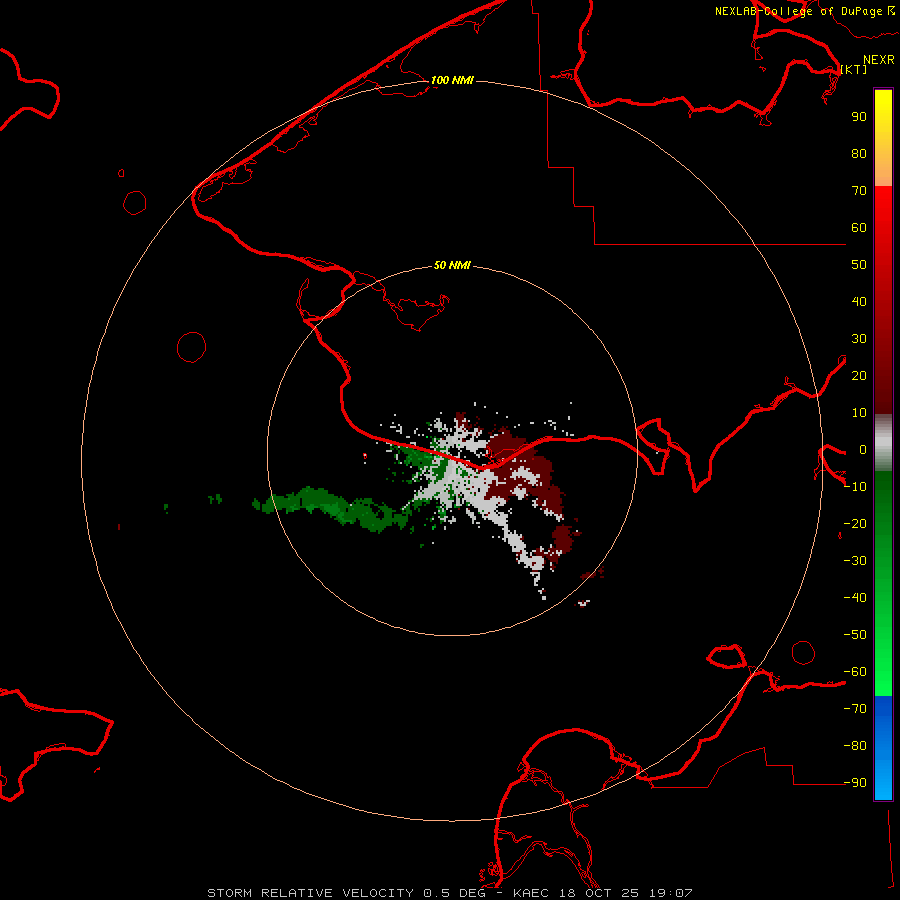900x900 pixels.
Task: Click the positive 70 scale label
Action: tap(859, 191)
